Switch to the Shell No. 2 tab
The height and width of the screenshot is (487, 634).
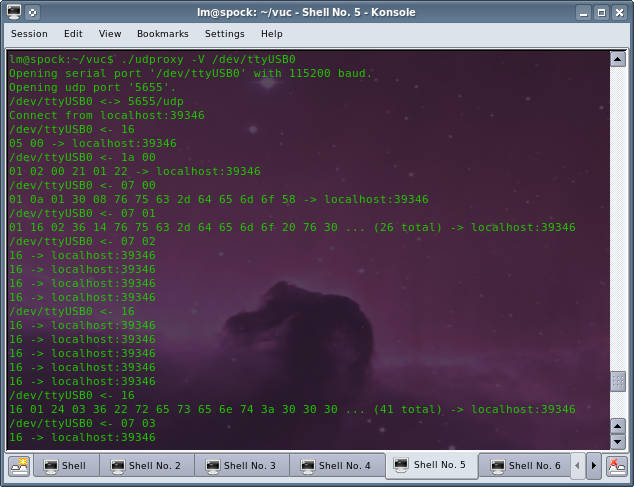click(x=146, y=466)
